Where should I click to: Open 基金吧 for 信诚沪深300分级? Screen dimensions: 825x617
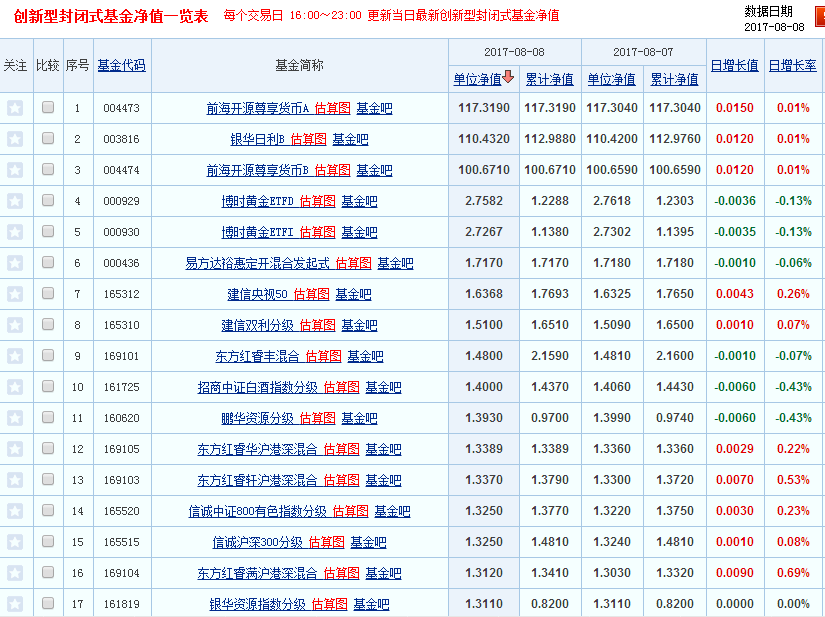[x=368, y=542]
